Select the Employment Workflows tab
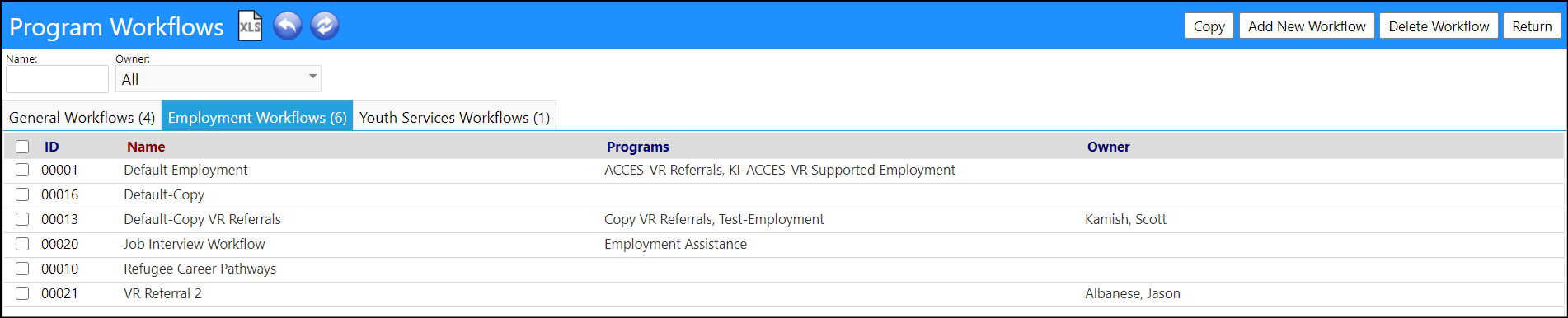 click(x=257, y=117)
